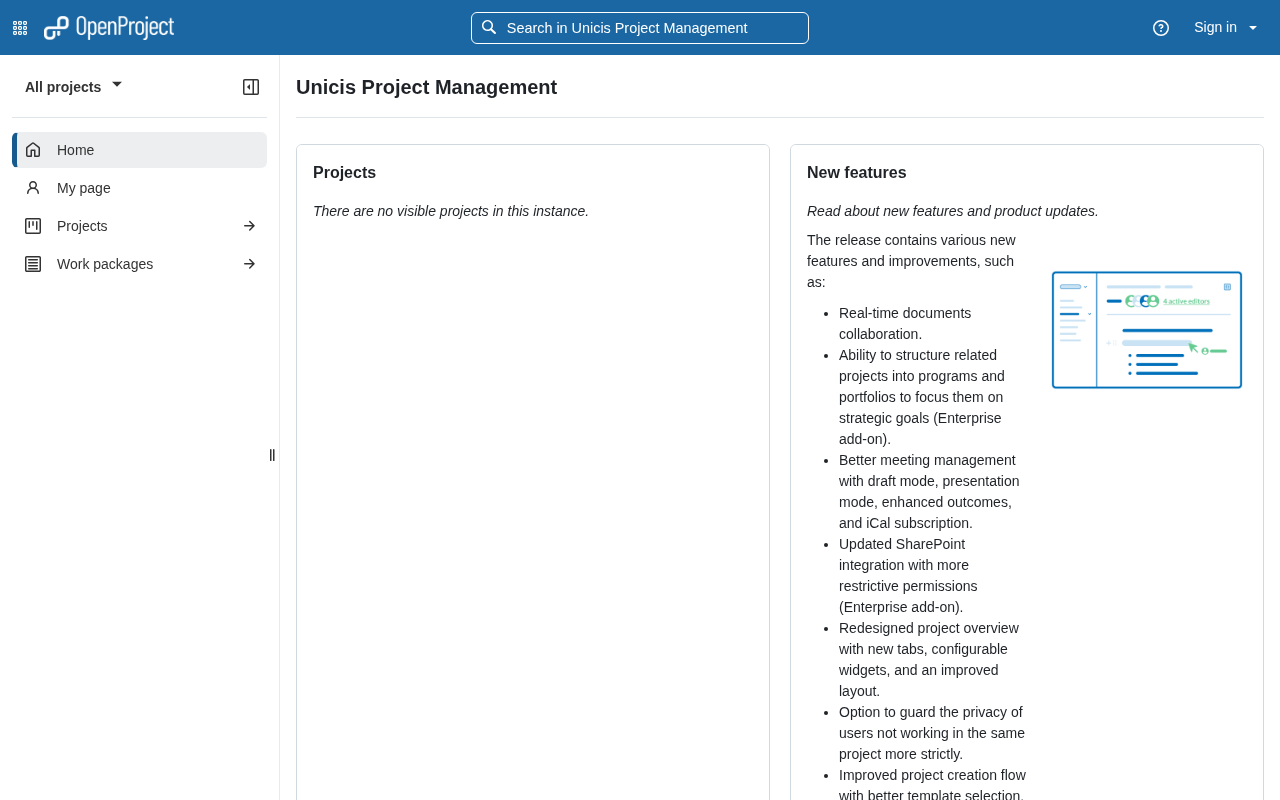
Task: Open the All projects dropdown
Action: (x=73, y=87)
